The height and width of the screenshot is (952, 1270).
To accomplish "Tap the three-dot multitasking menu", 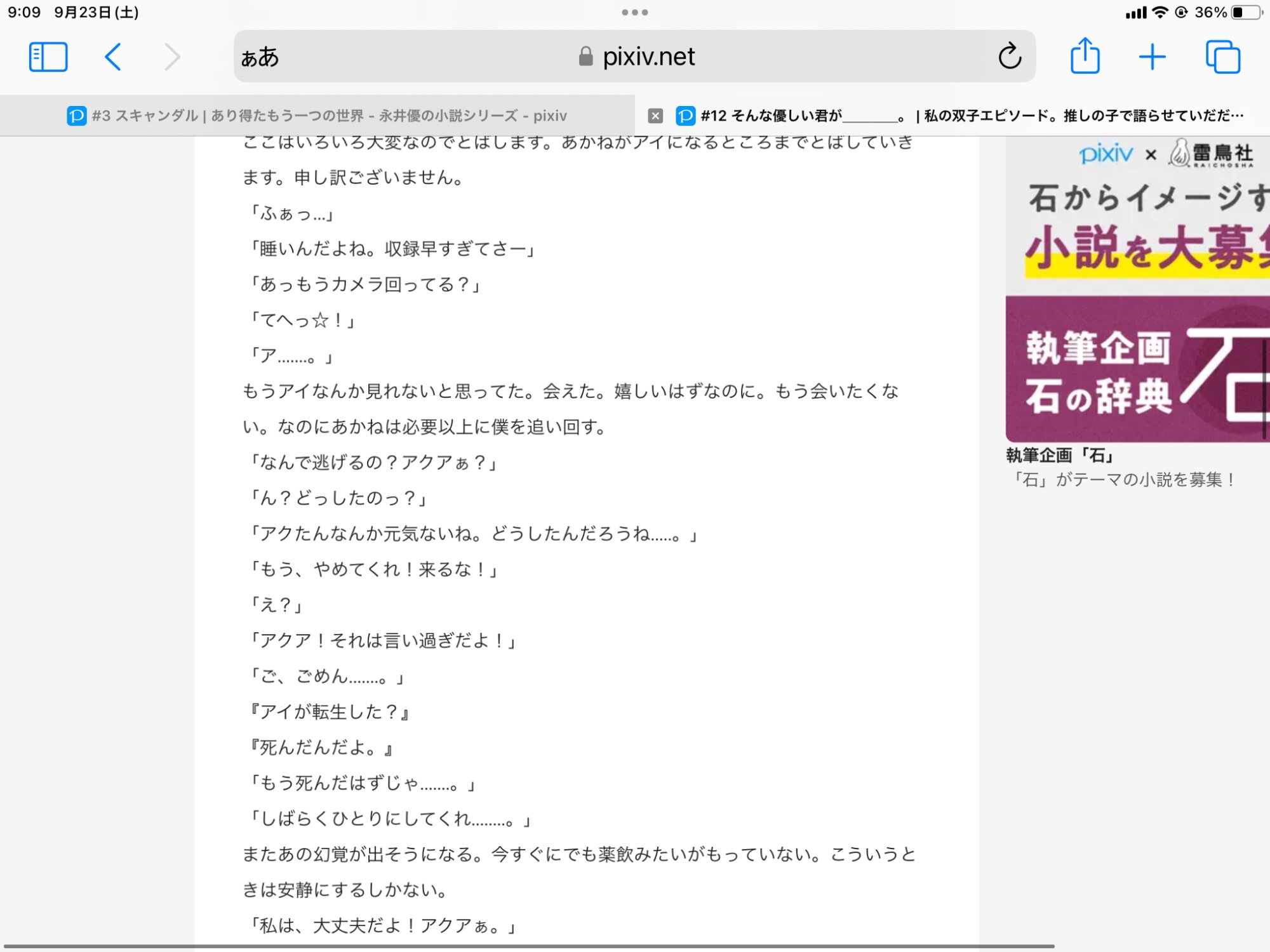I will click(634, 12).
